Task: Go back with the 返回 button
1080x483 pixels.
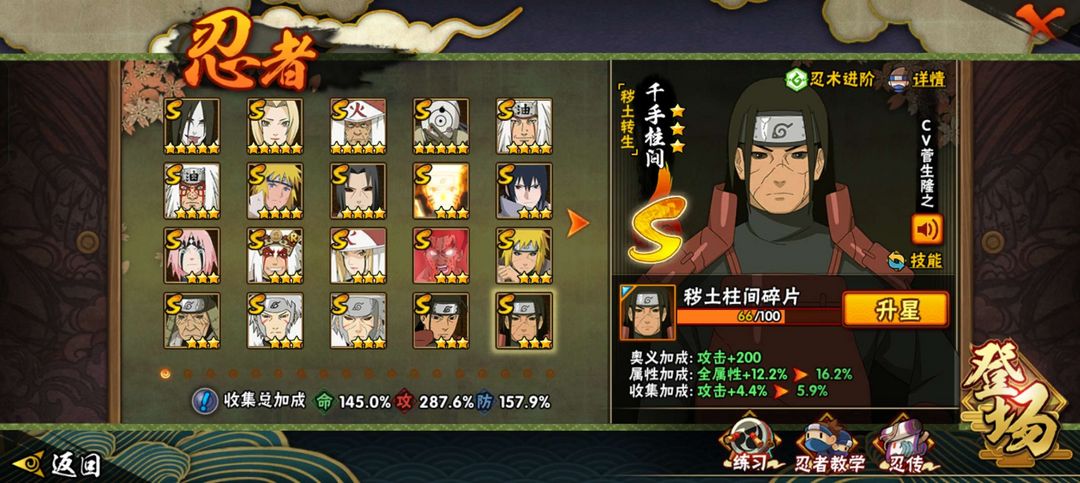Action: [58, 464]
